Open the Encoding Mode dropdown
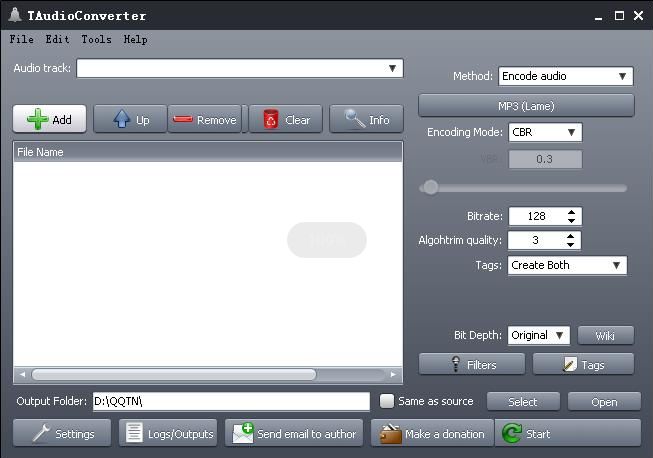This screenshot has width=653, height=458. click(x=571, y=132)
